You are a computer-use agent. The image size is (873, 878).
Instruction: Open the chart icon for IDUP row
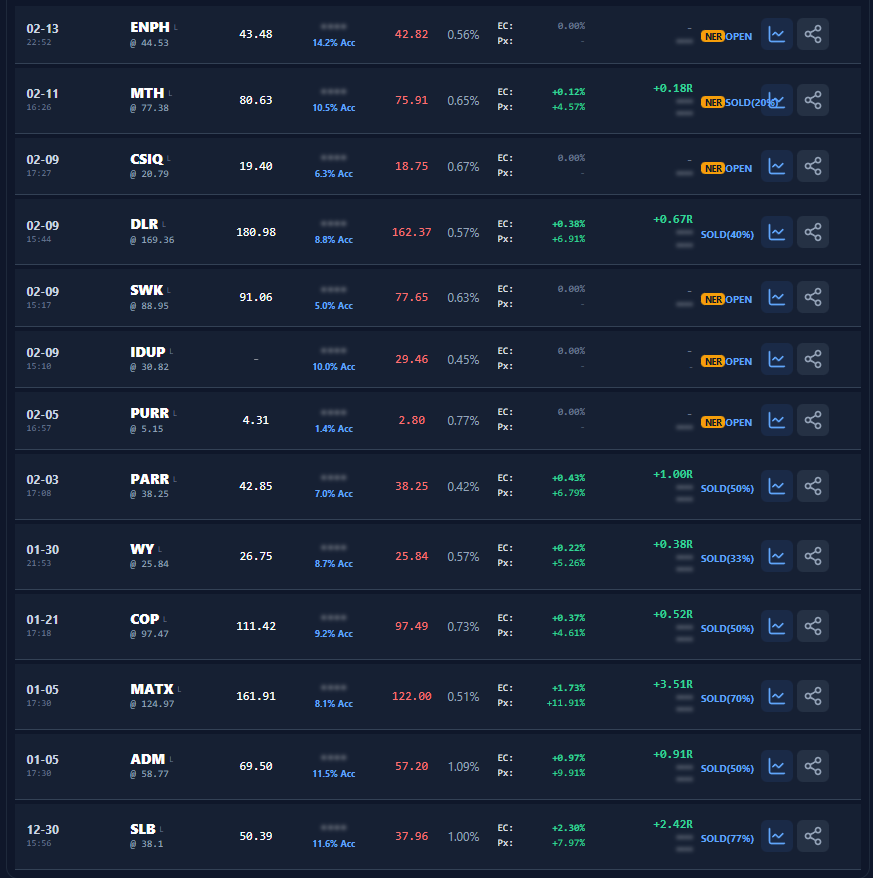[776, 359]
